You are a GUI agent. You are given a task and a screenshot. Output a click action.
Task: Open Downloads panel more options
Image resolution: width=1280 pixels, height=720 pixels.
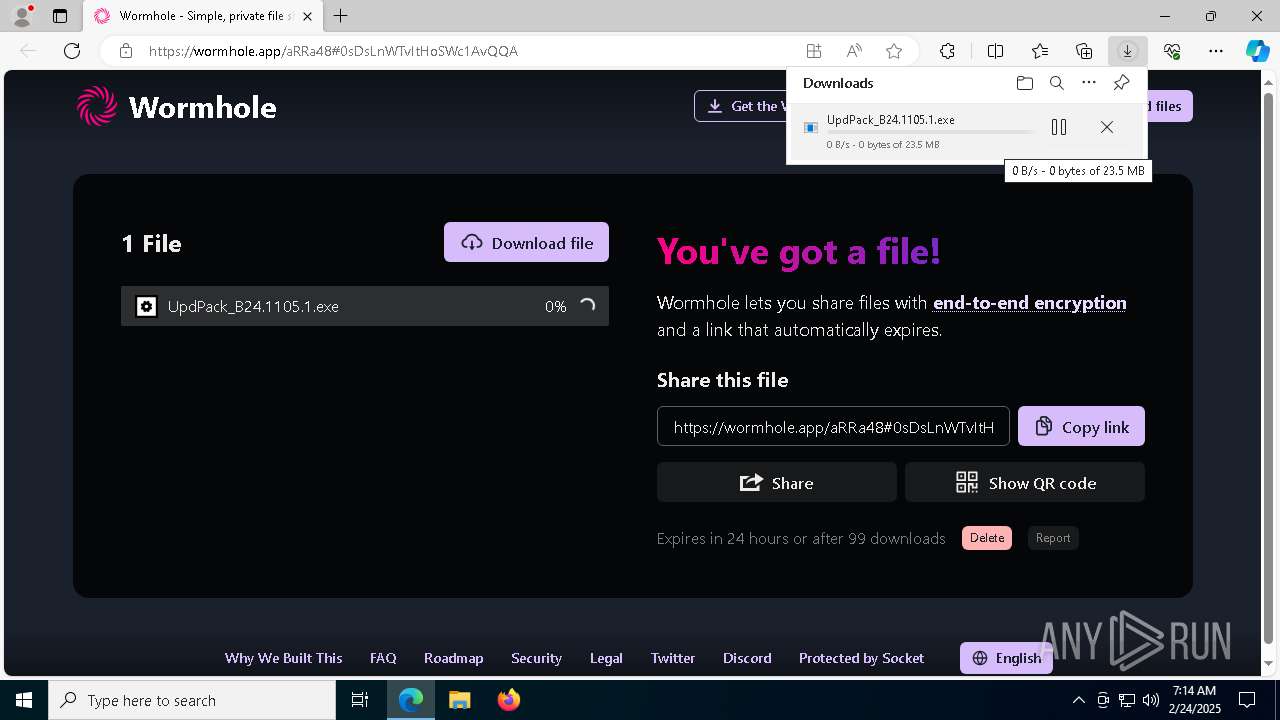click(1089, 83)
